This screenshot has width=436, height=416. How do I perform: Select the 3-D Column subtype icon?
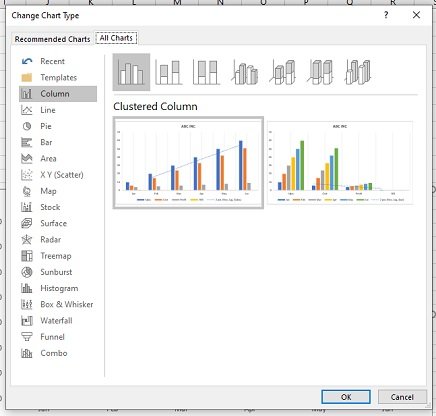[358, 72]
